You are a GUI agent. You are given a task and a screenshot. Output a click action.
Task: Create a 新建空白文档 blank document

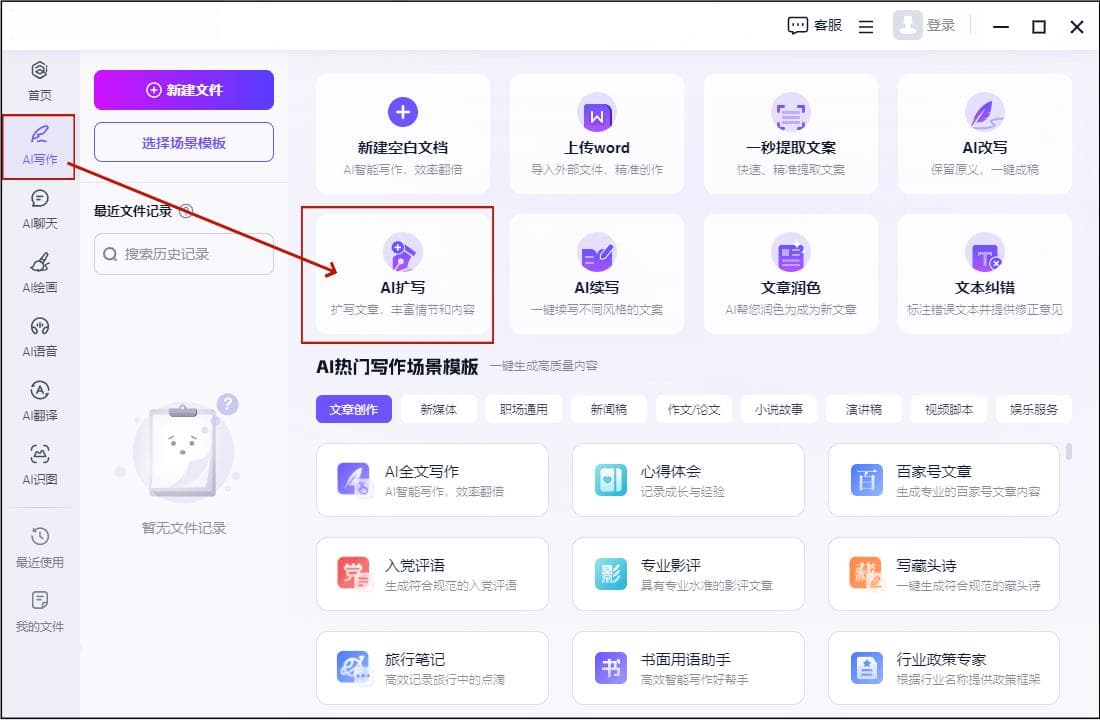403,134
